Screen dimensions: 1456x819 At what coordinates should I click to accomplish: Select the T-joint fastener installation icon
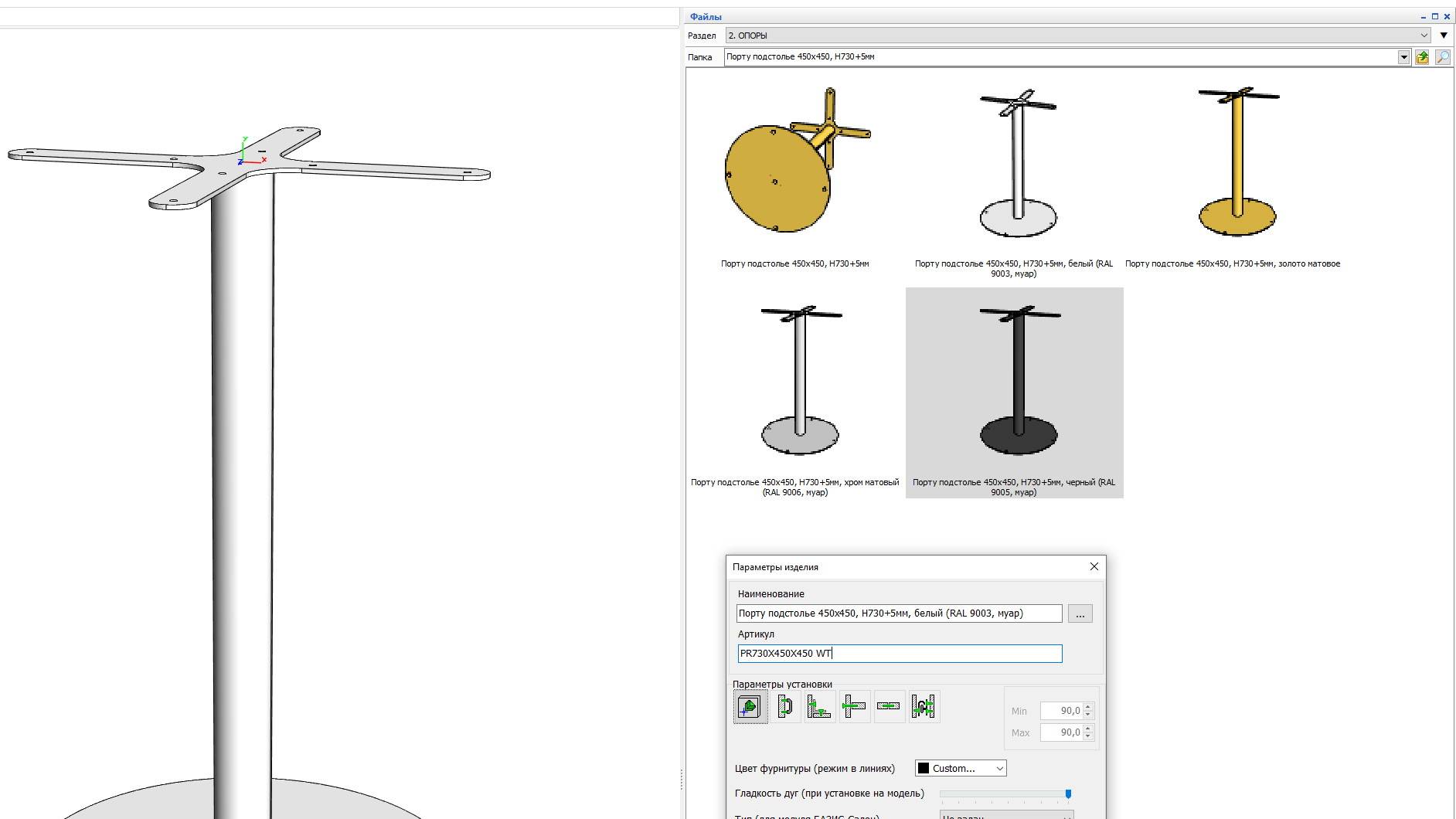tap(854, 707)
